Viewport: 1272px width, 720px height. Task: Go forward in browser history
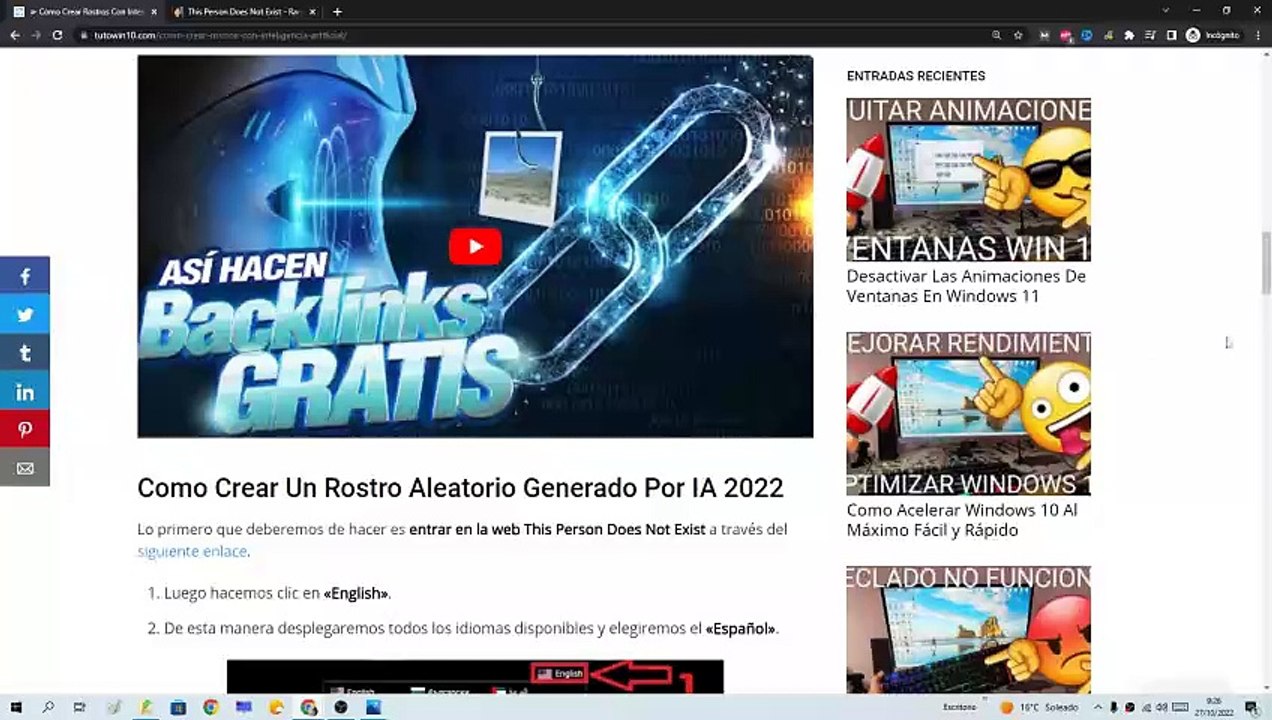pyautogui.click(x=36, y=35)
